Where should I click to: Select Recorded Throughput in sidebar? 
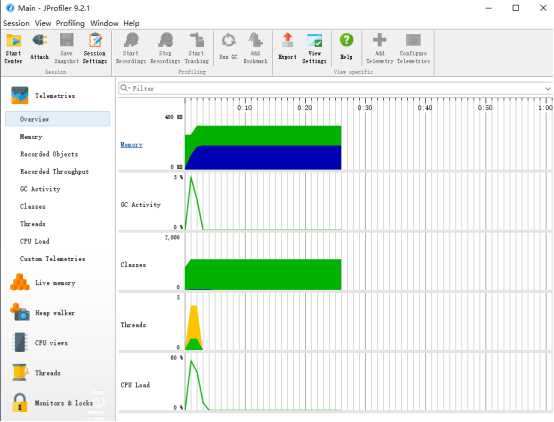[x=54, y=171]
